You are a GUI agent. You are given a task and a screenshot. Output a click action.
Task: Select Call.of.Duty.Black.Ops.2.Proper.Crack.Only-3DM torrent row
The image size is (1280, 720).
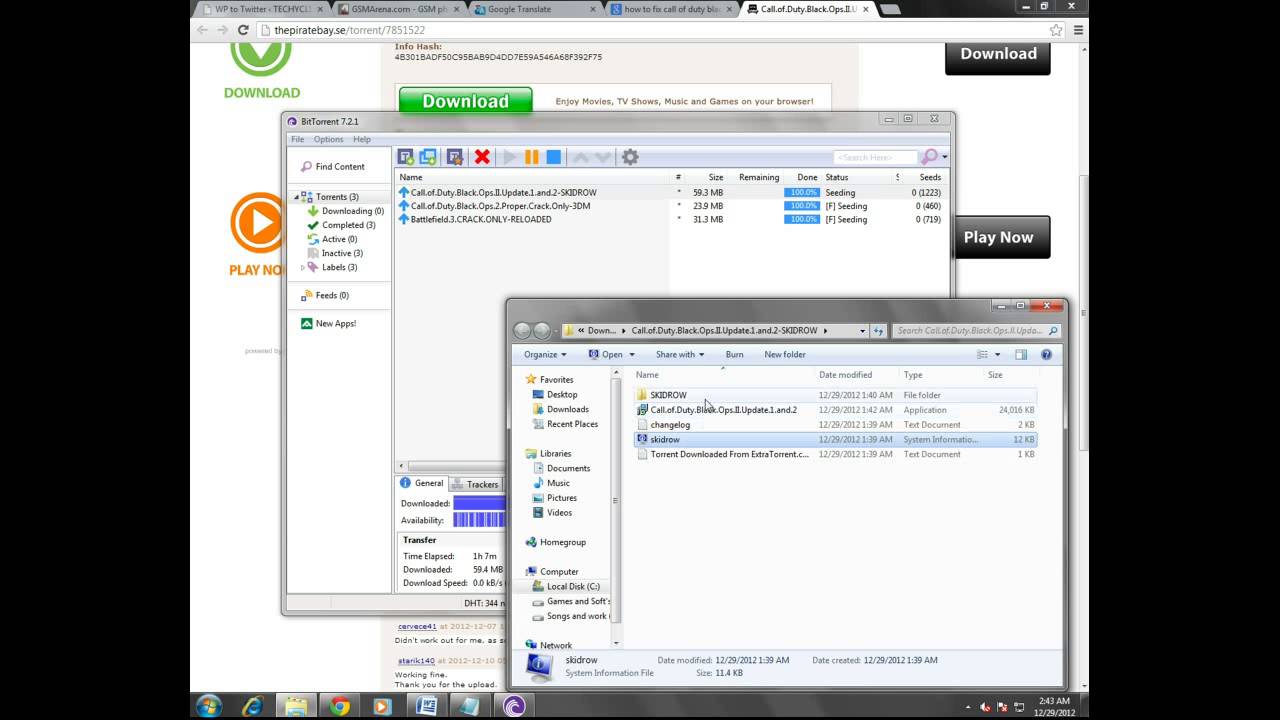[x=670, y=206]
